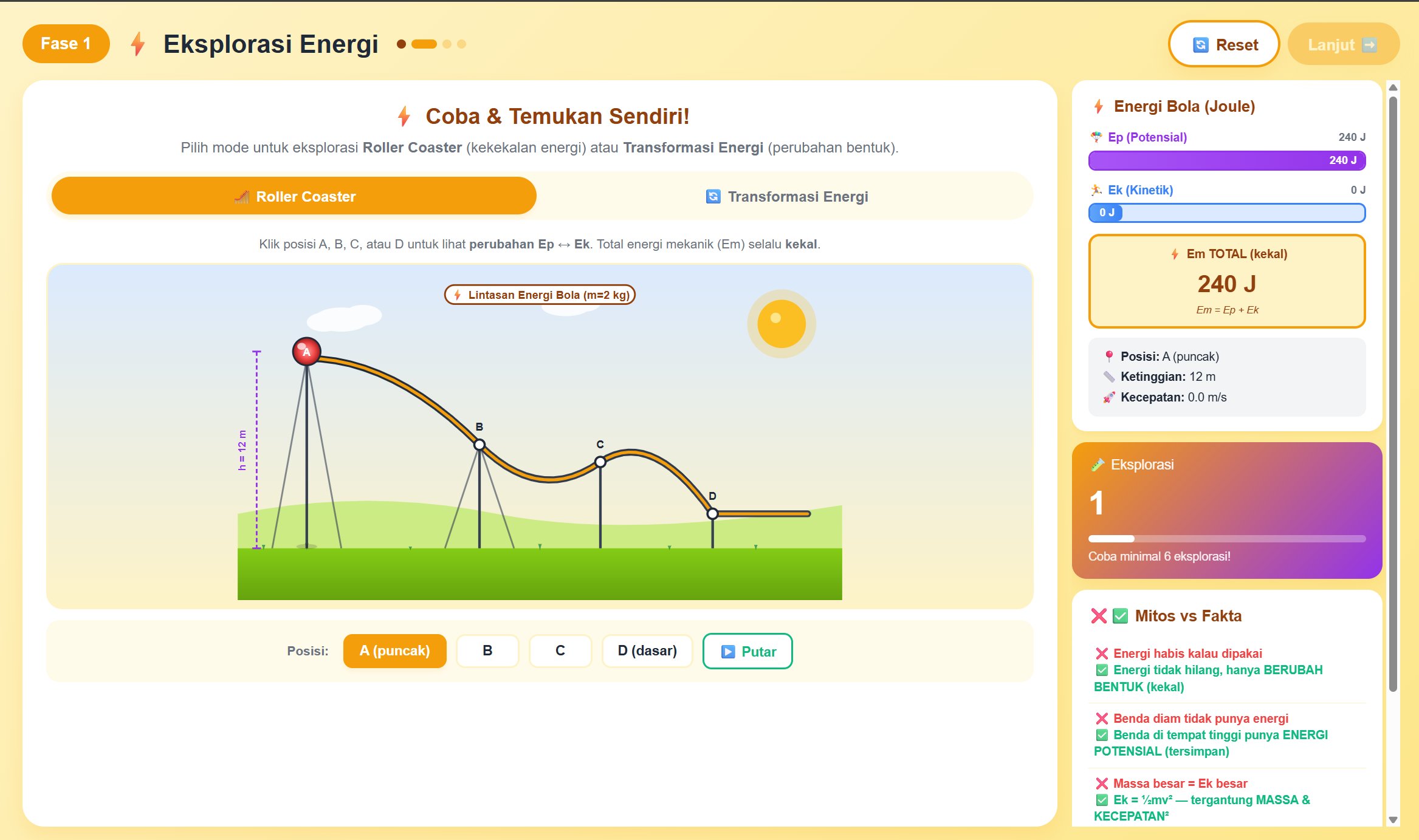Click red X icon in Mitos vs Fakta header
1419x840 pixels.
[1099, 616]
